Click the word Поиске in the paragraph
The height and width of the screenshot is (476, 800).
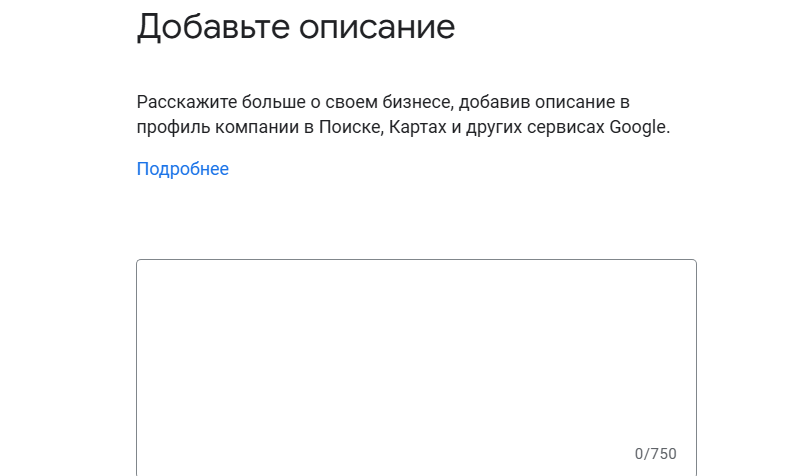coord(346,128)
